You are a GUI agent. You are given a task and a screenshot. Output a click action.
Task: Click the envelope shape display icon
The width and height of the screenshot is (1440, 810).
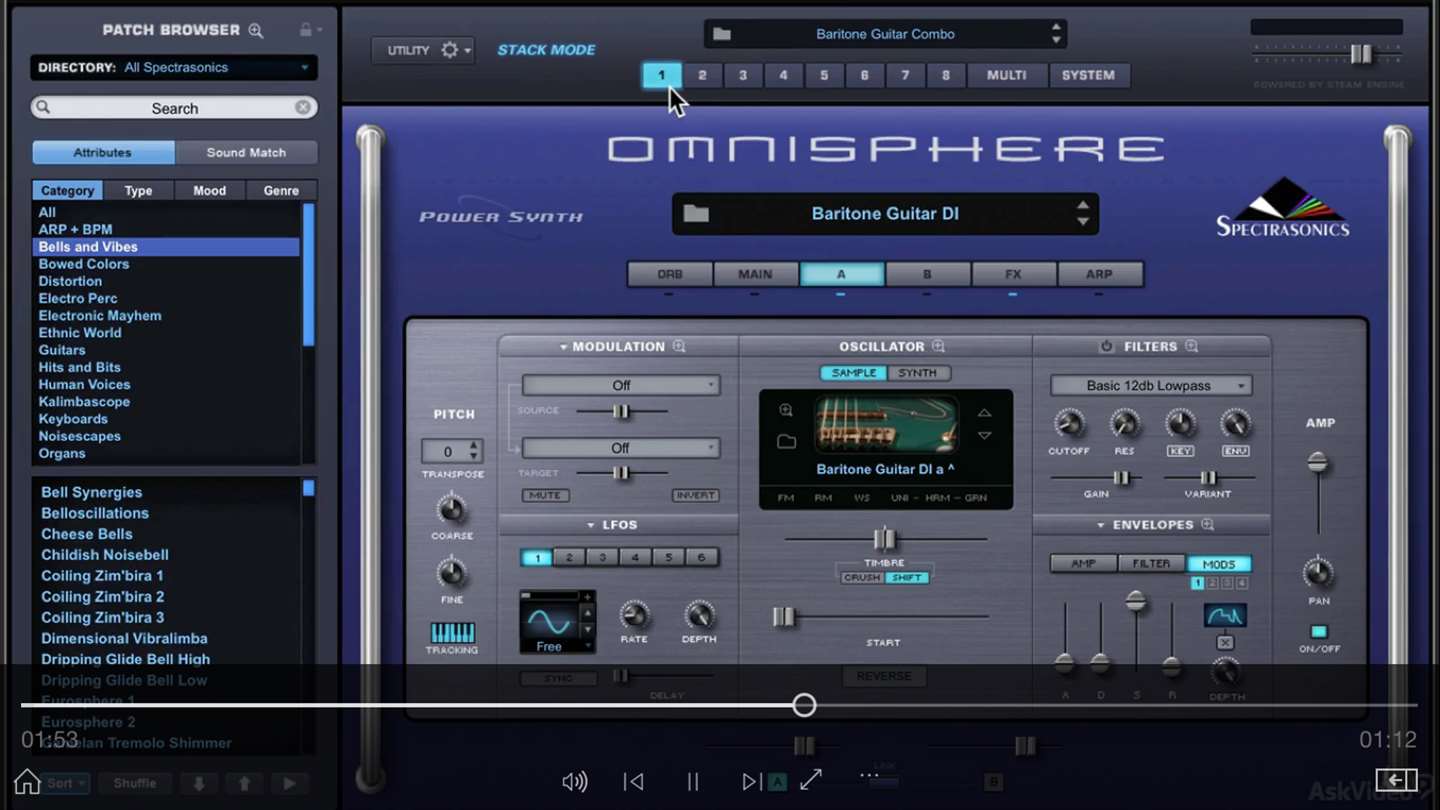point(1224,615)
